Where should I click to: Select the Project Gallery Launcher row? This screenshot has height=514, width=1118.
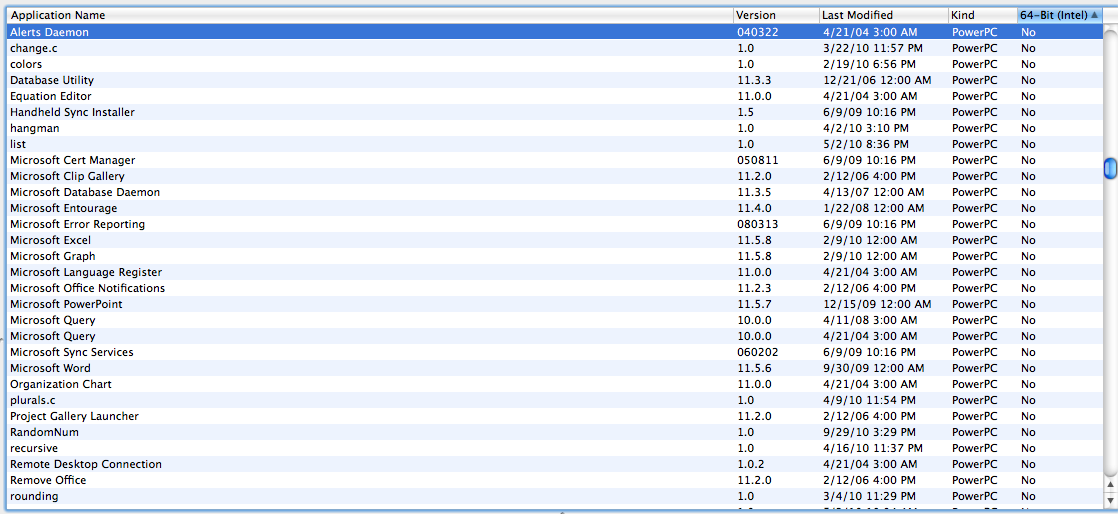click(x=555, y=416)
